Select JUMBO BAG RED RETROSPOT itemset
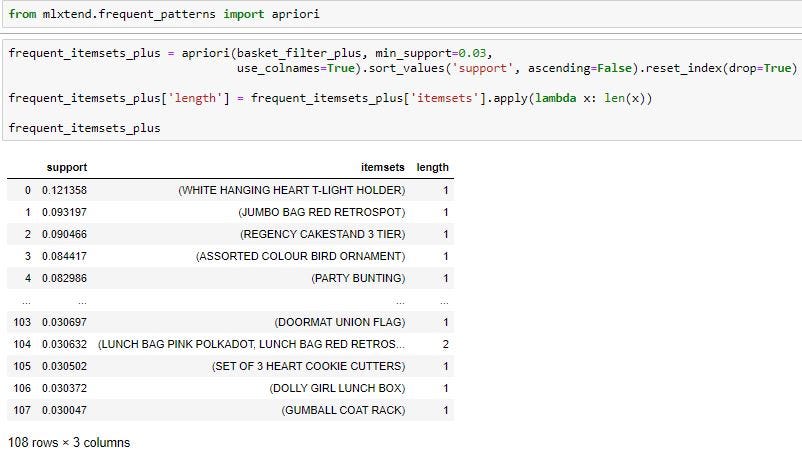The width and height of the screenshot is (802, 454). pyautogui.click(x=322, y=212)
